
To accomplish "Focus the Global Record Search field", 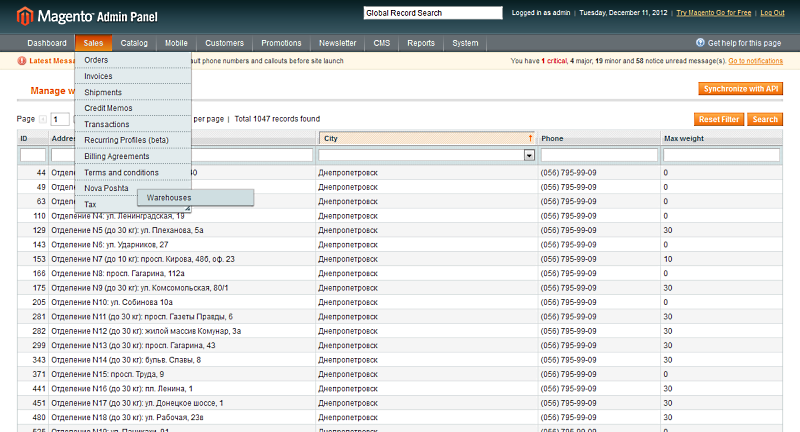I will tap(433, 13).
